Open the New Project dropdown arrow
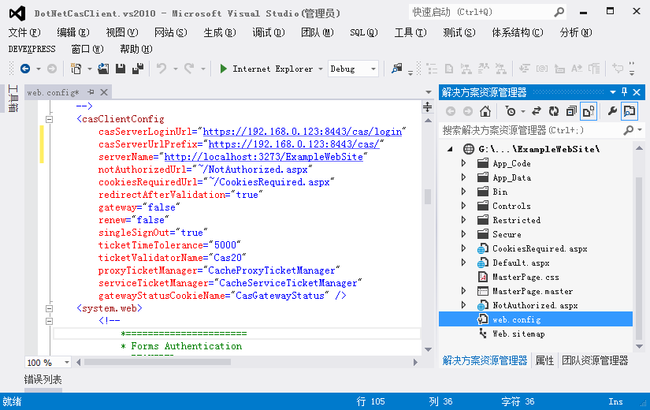The image size is (650, 410). [89, 69]
